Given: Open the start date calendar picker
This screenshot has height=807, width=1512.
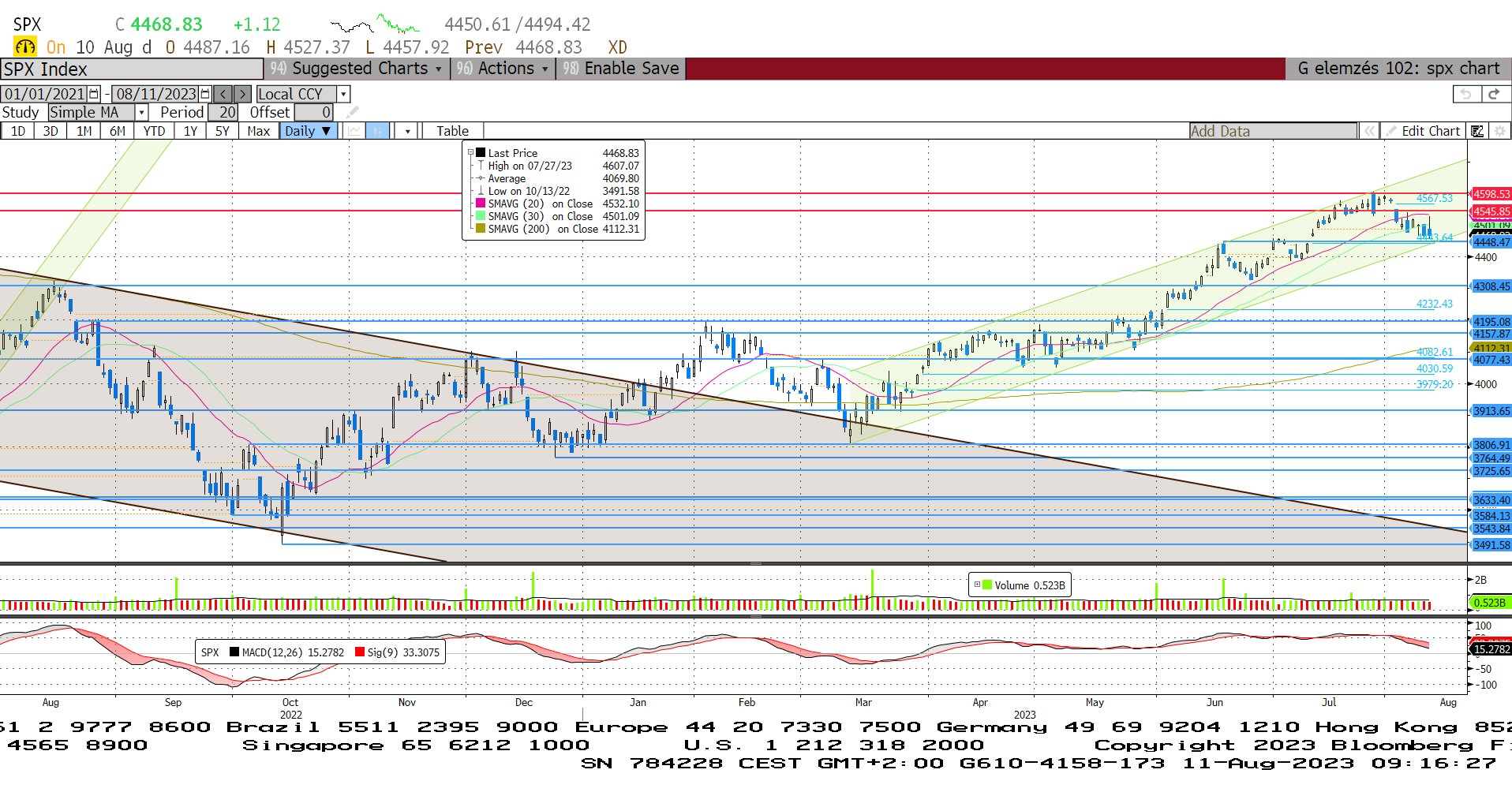Looking at the screenshot, I should (x=95, y=94).
